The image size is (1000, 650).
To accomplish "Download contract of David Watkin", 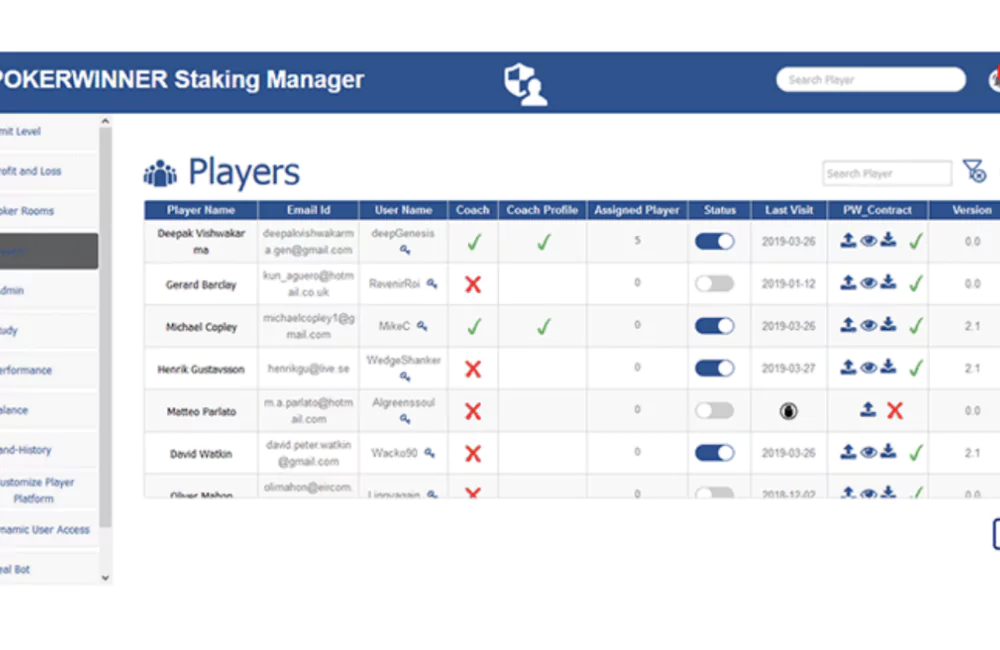I will click(888, 452).
